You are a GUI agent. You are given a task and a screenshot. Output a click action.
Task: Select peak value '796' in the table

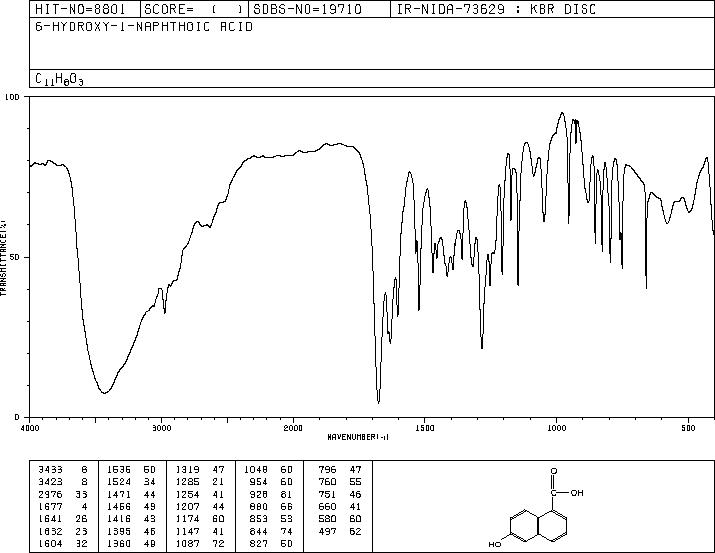point(327,470)
